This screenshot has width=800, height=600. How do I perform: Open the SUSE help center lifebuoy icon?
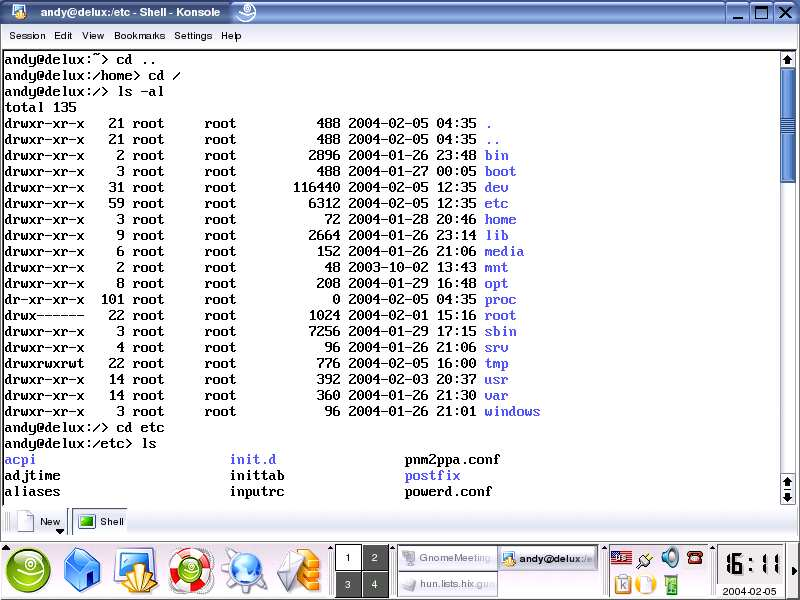[x=191, y=570]
